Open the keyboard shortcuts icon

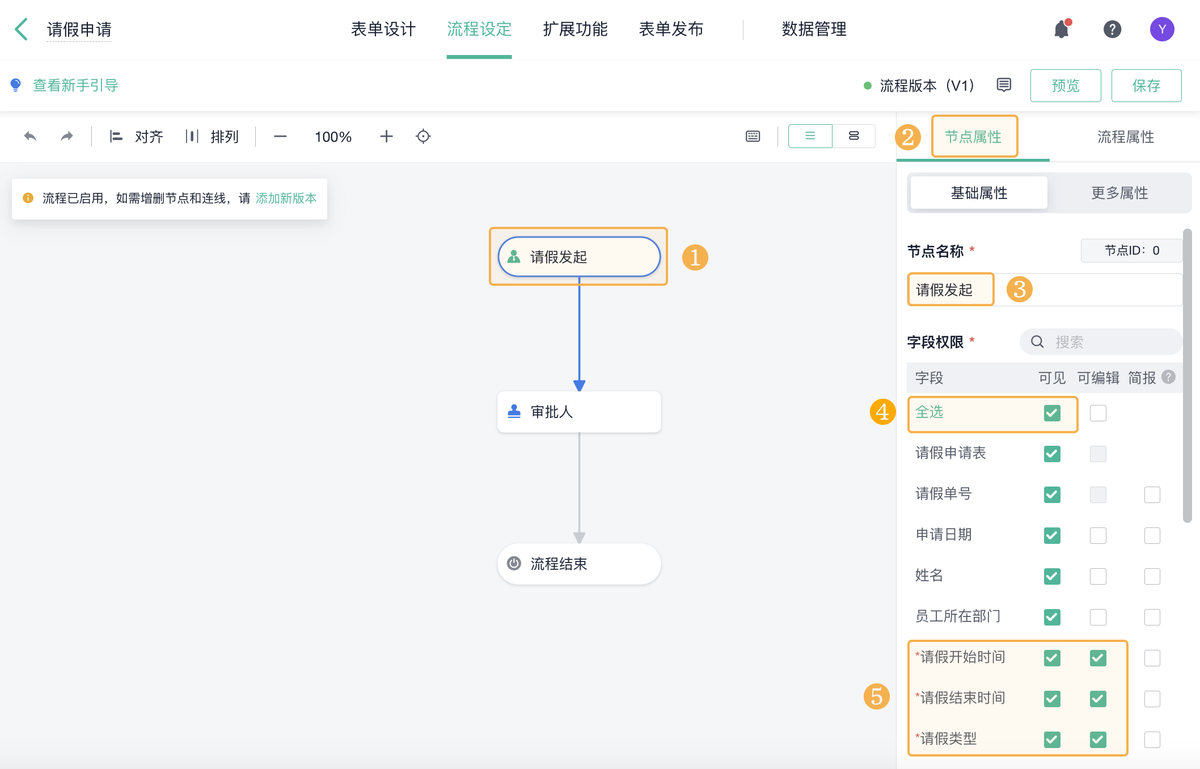point(753,136)
